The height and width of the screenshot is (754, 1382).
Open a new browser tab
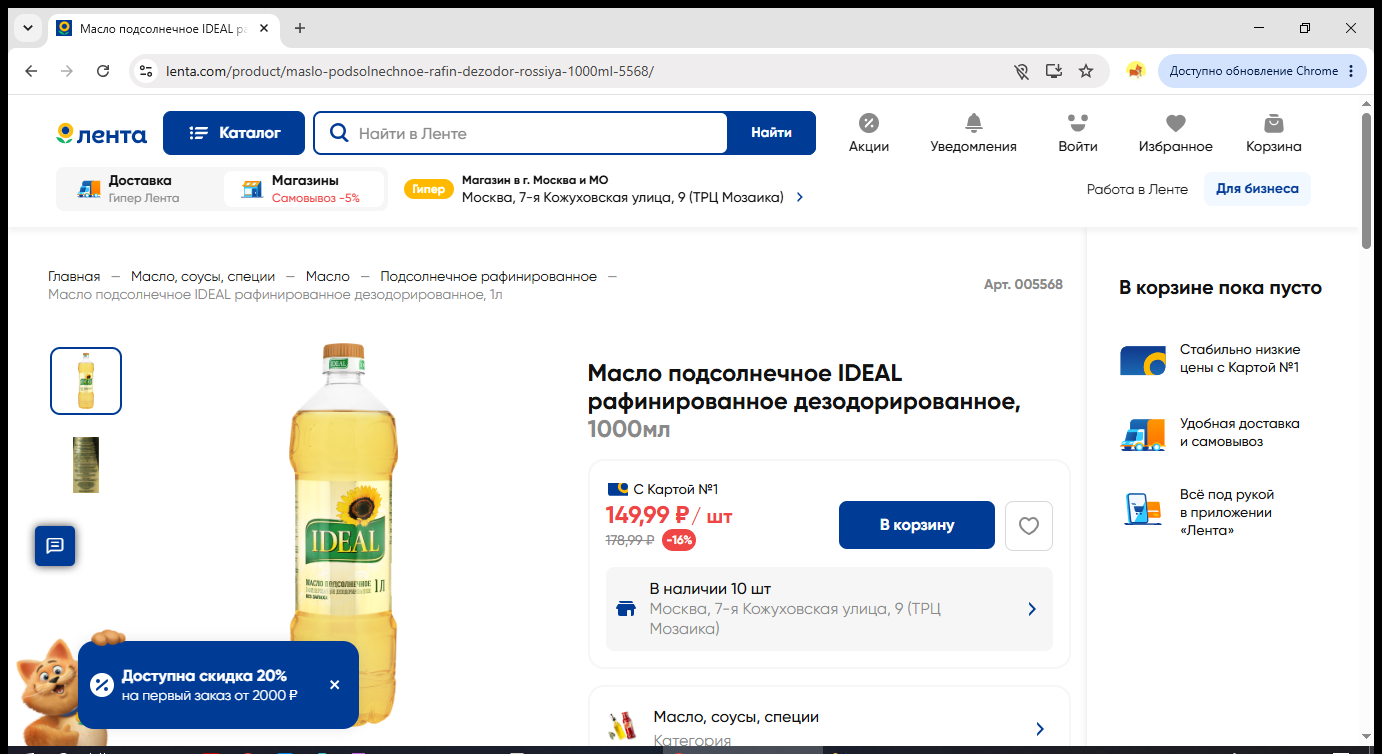tap(300, 28)
